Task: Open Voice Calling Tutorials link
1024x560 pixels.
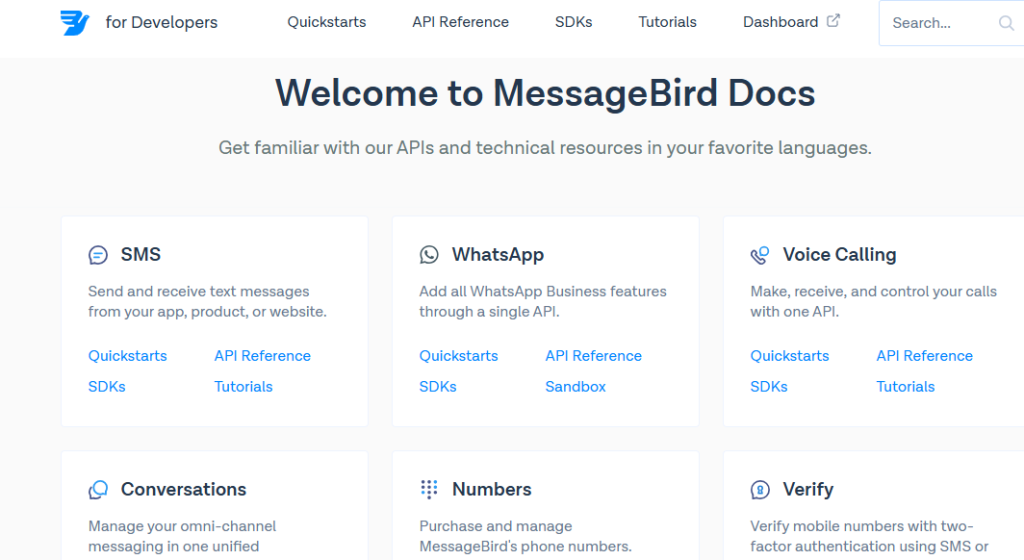Action: tap(906, 386)
